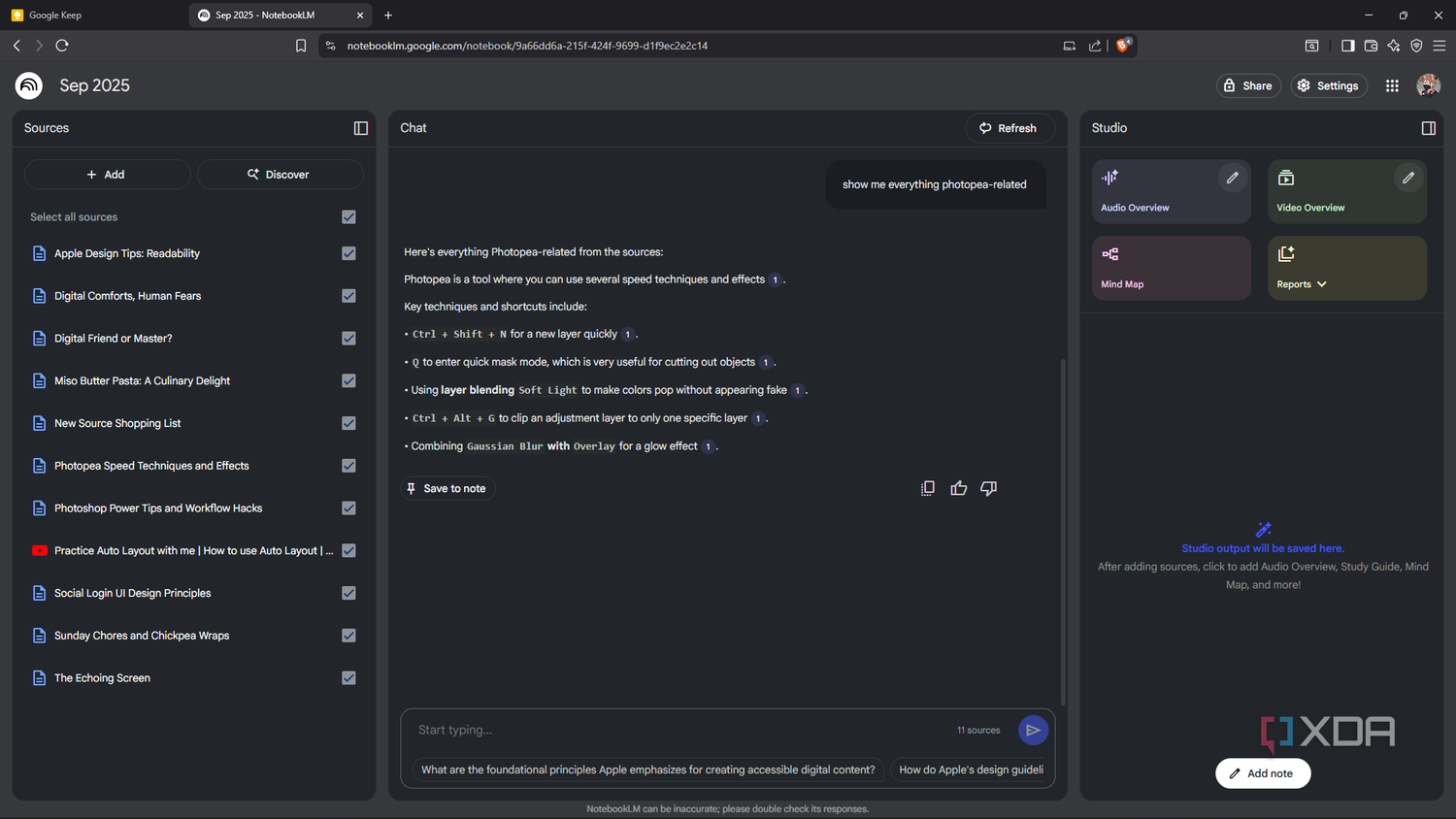Image resolution: width=1456 pixels, height=819 pixels.
Task: Go back with the browser back arrow
Action: 17,46
